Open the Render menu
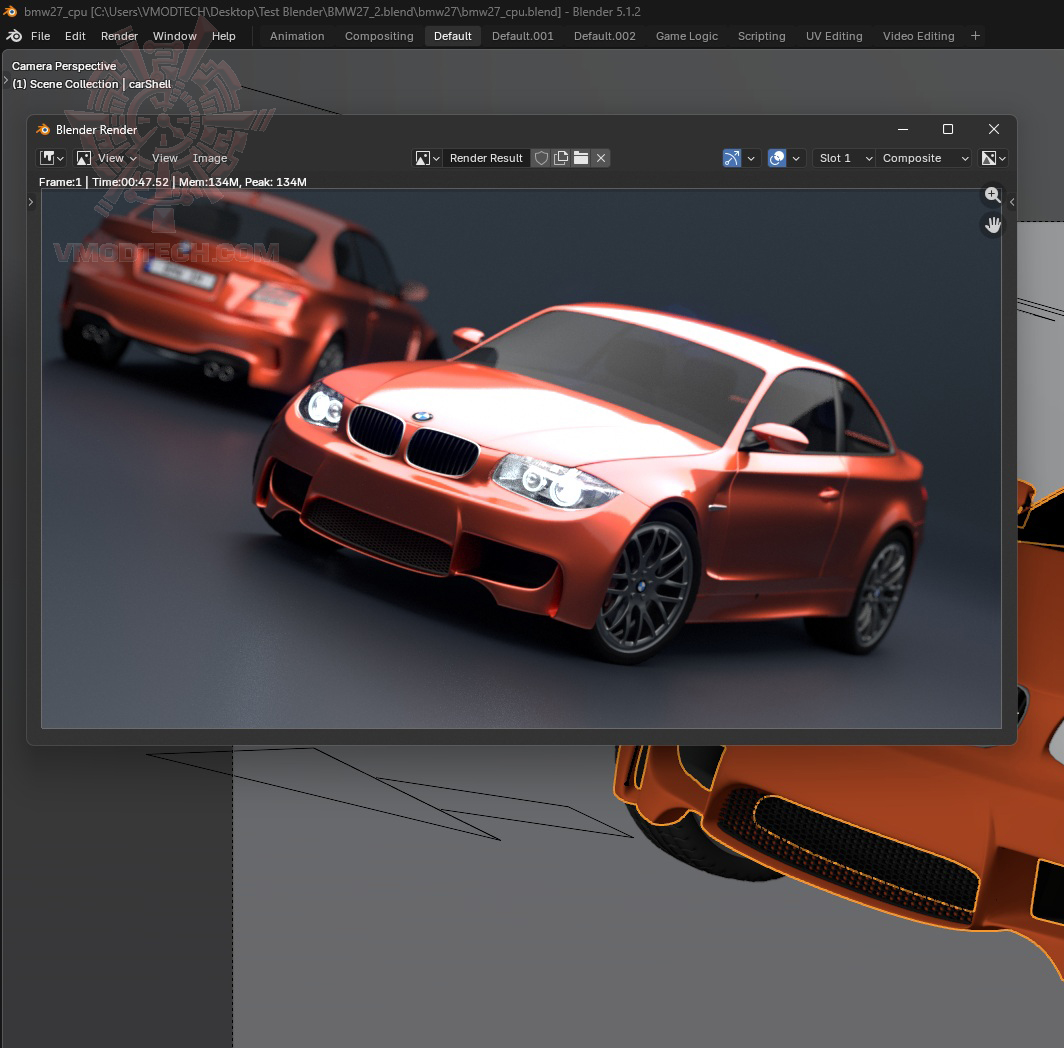This screenshot has width=1064, height=1048. [119, 36]
